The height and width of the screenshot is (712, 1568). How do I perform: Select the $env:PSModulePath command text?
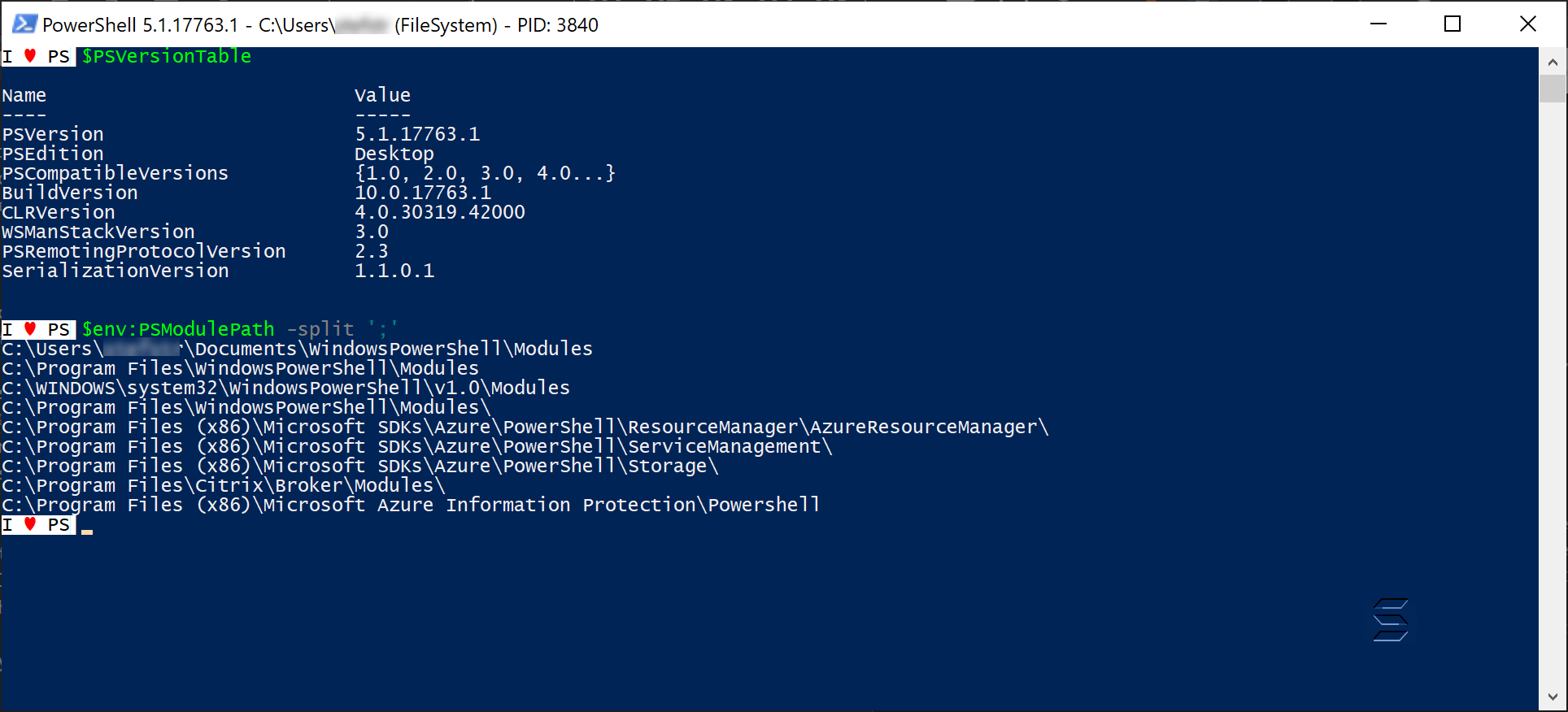pyautogui.click(x=179, y=329)
